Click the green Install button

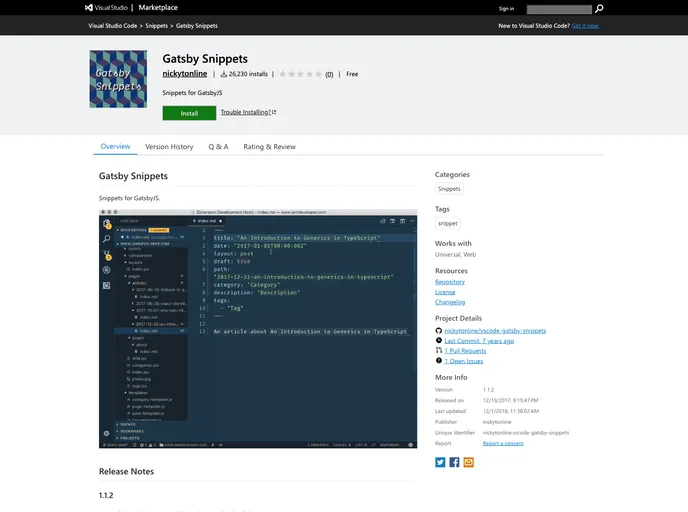pos(189,113)
